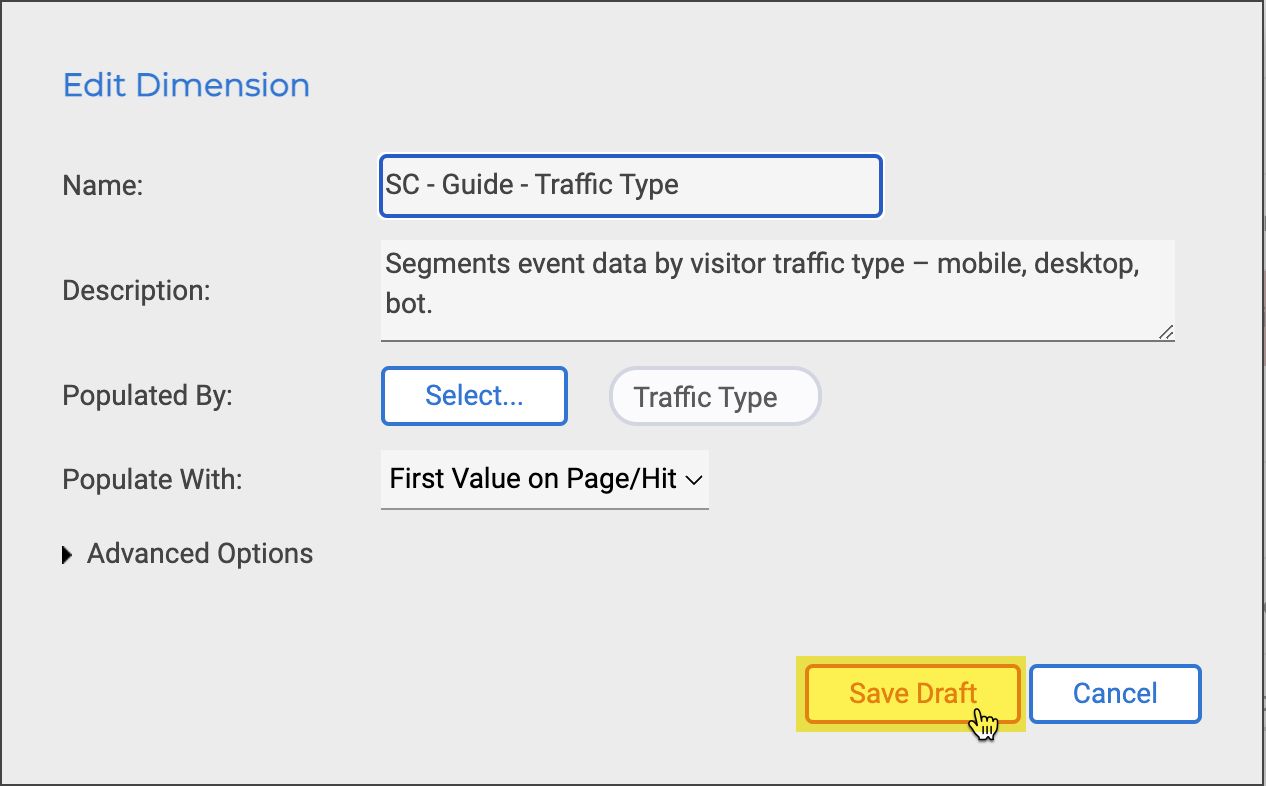Click the Edit Dimension heading

click(186, 85)
